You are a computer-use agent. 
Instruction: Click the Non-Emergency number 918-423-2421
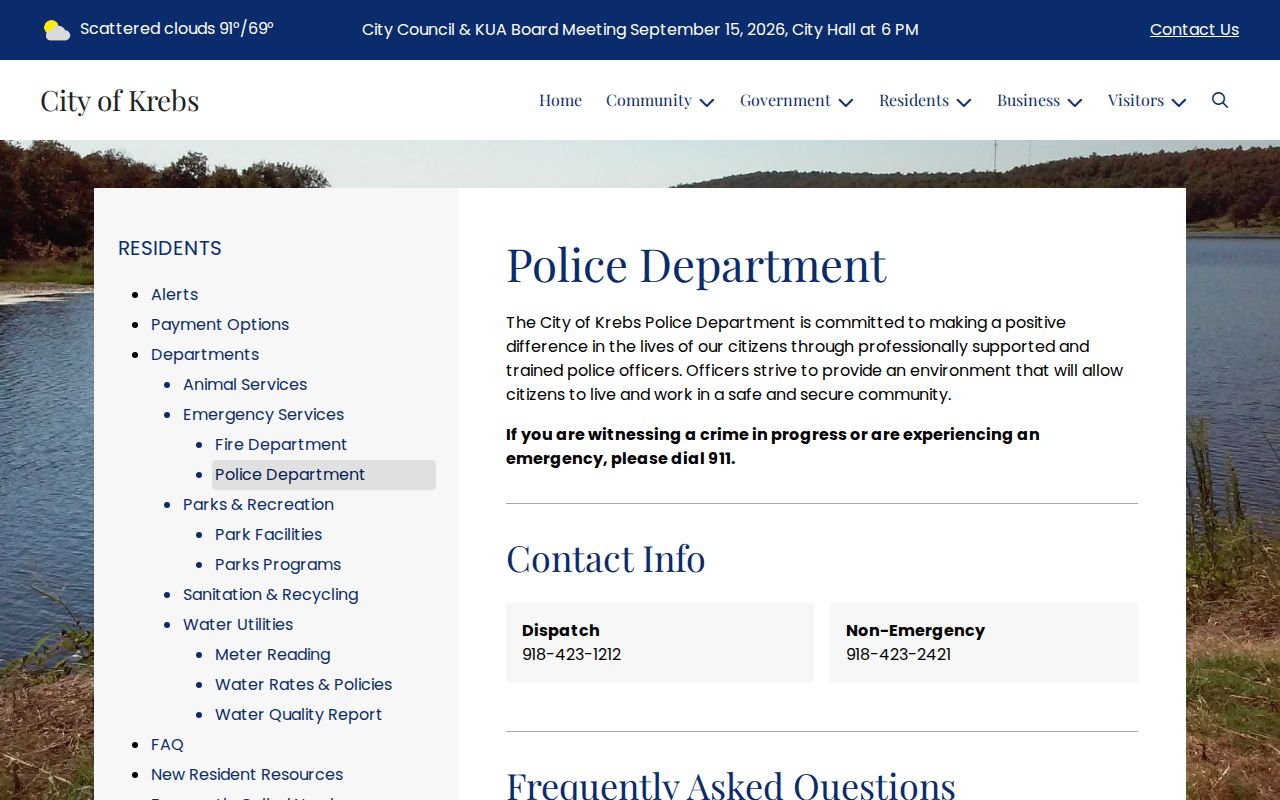tap(899, 654)
